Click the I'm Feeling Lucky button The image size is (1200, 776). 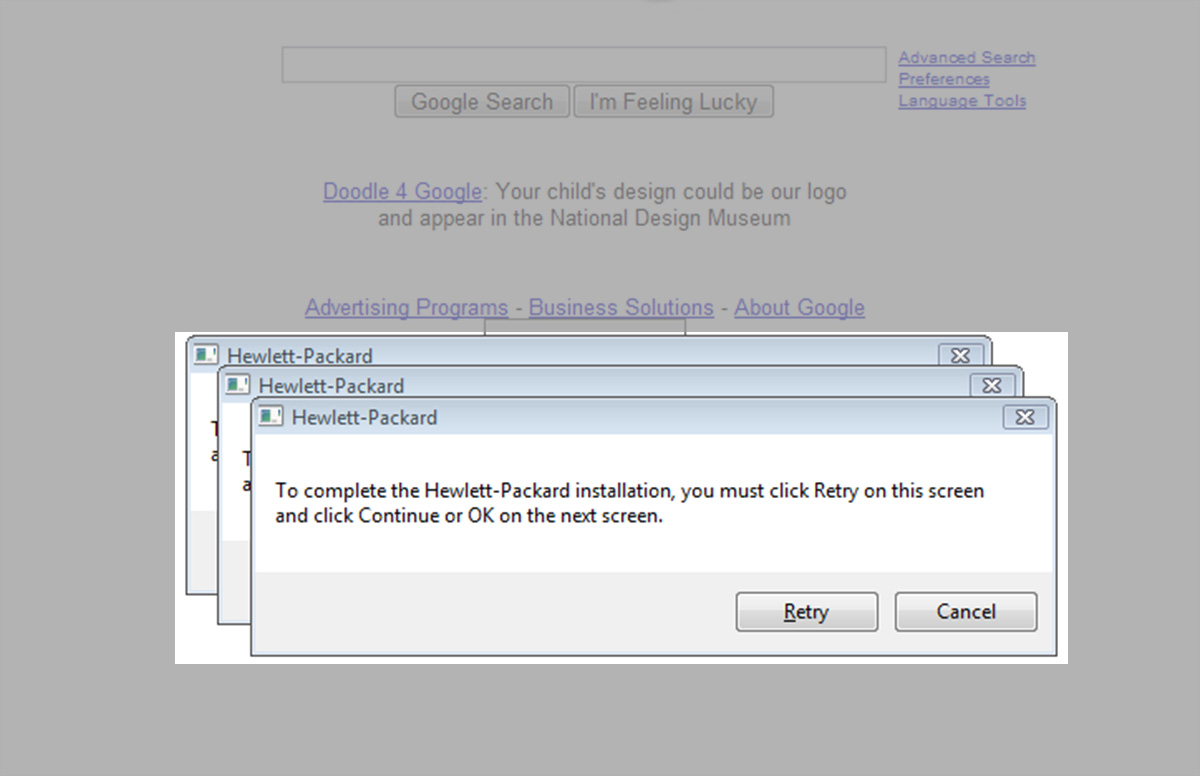point(673,101)
